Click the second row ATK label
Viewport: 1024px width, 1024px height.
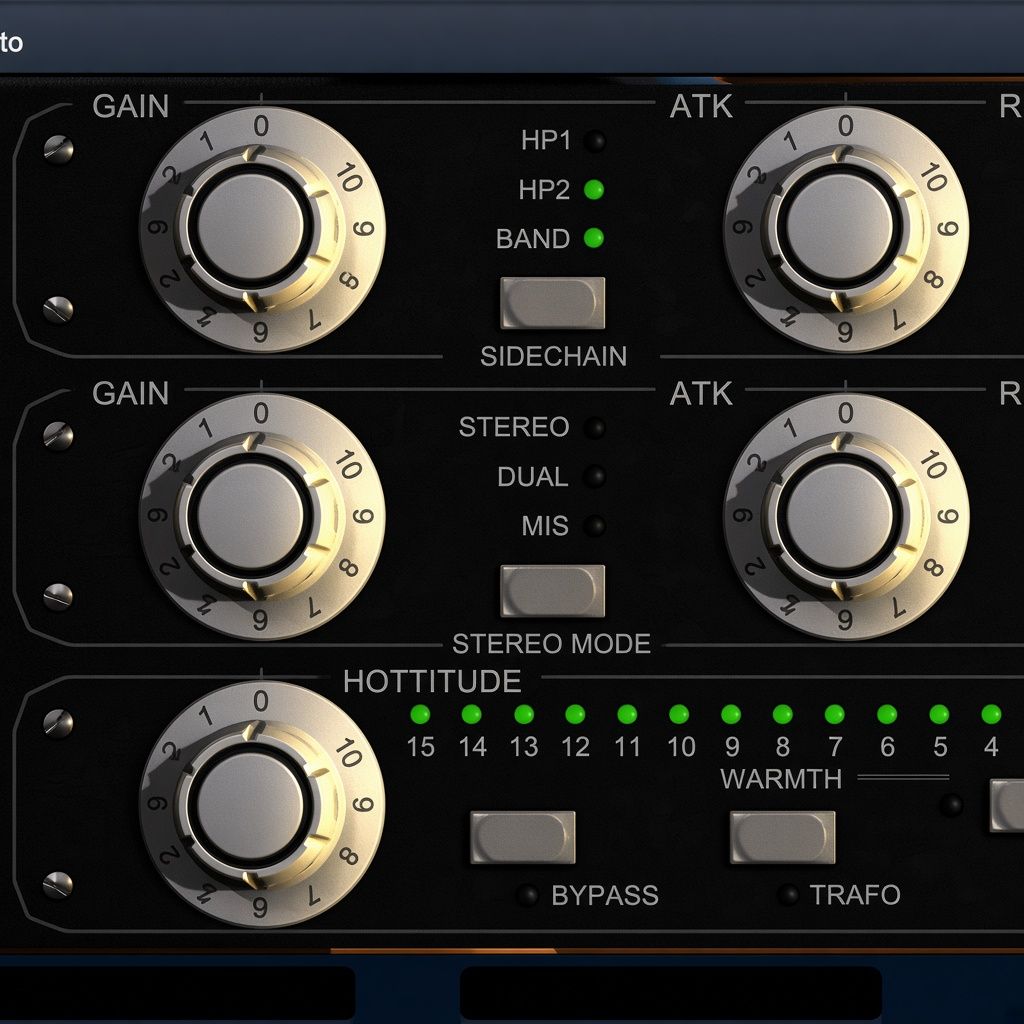click(x=701, y=394)
